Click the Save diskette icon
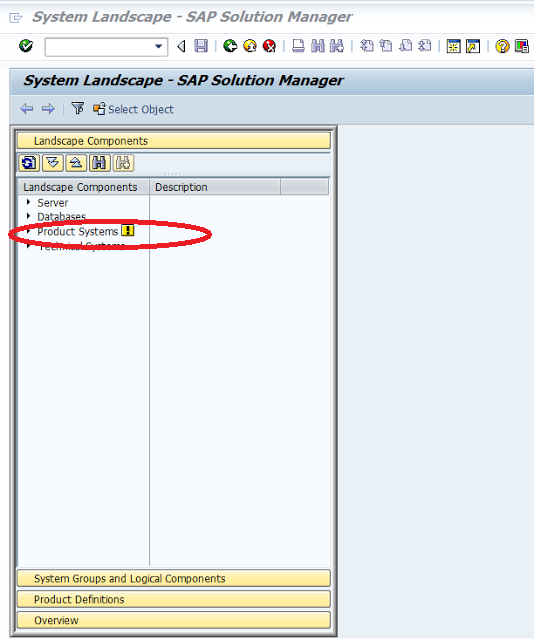Screen dimensions: 534x640 pos(201,46)
